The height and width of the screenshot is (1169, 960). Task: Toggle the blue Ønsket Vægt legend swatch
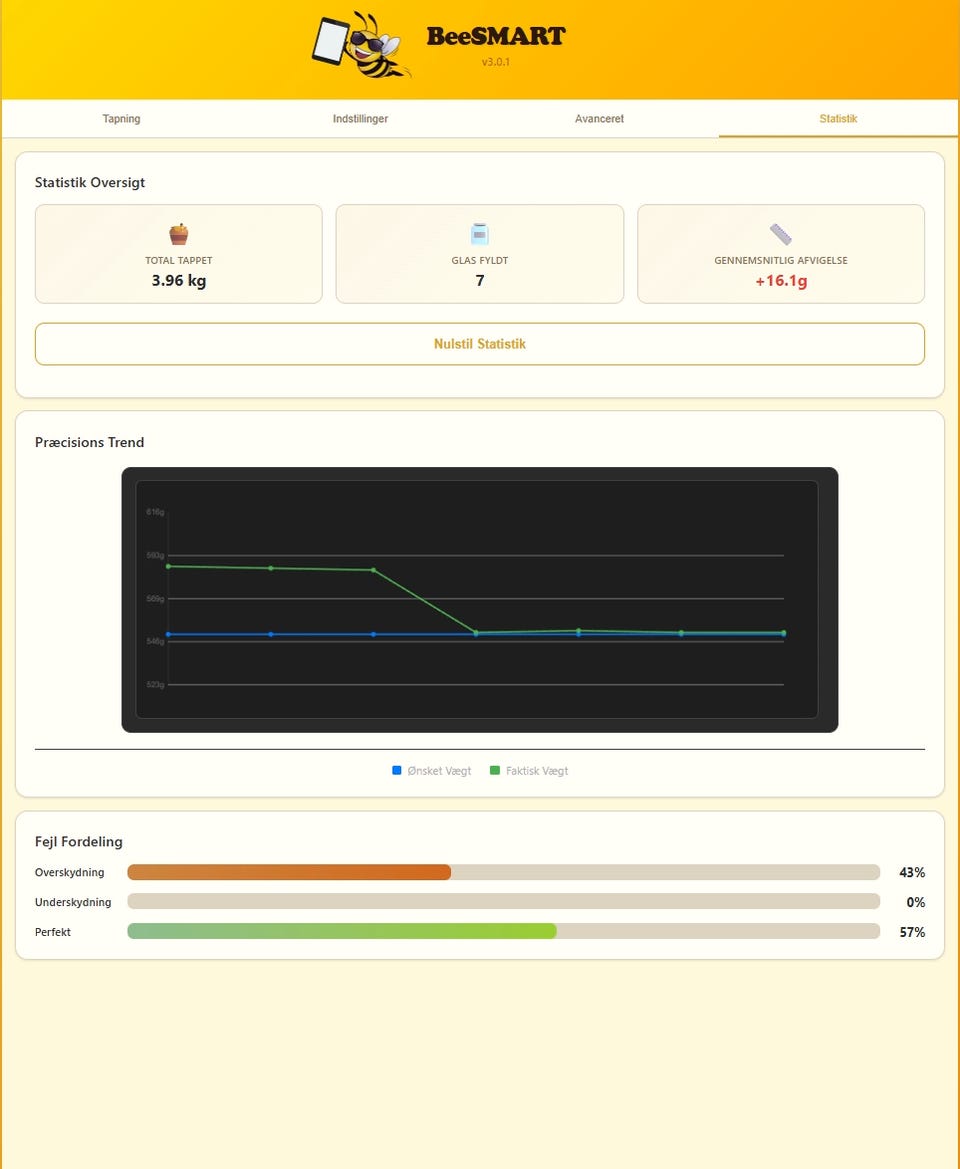point(397,770)
